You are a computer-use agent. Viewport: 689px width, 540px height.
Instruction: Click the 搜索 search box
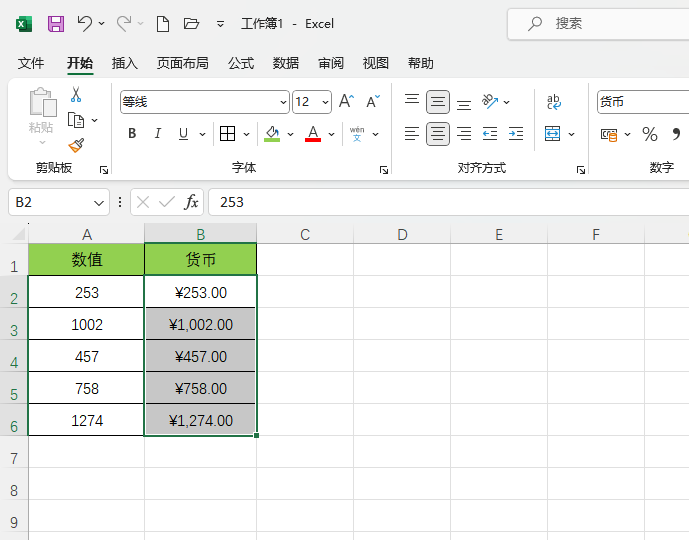coord(598,24)
